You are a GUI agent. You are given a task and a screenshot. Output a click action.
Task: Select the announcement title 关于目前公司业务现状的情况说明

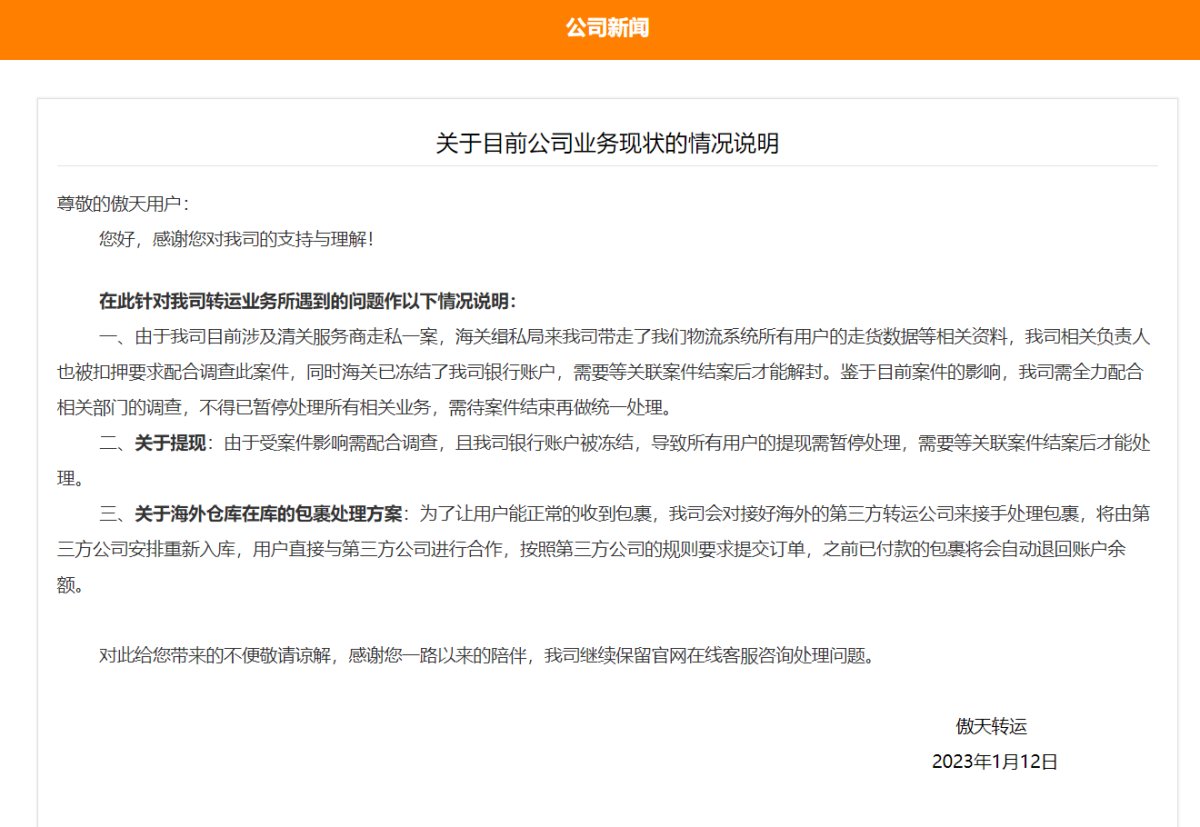click(x=600, y=143)
